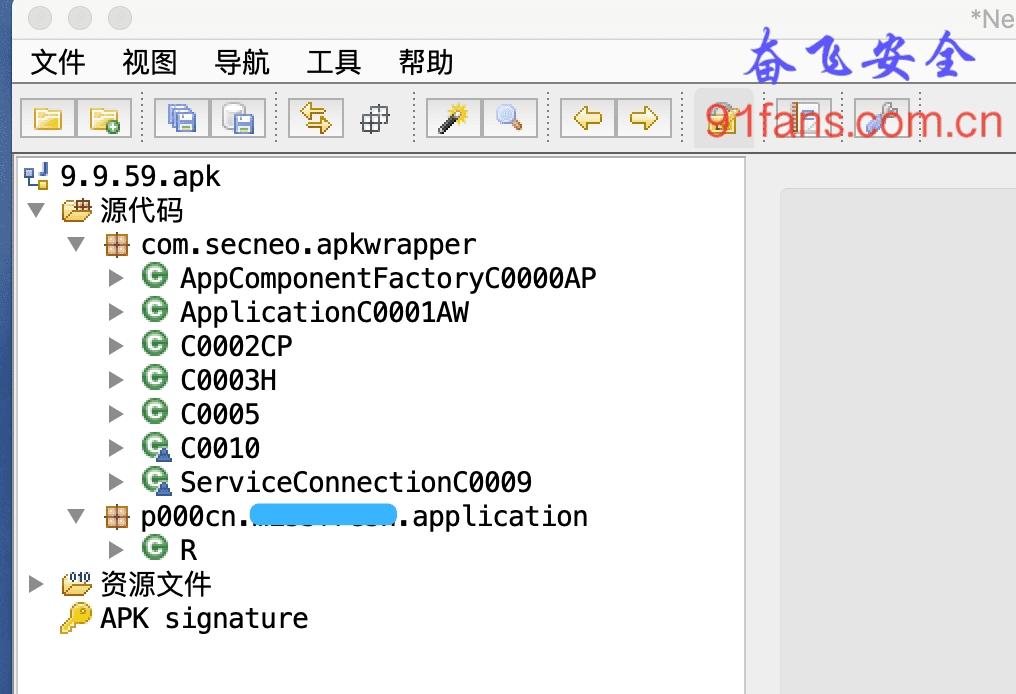The width and height of the screenshot is (1016, 694).
Task: Click the ApplicationC0001AW class icon
Action: coord(155,310)
